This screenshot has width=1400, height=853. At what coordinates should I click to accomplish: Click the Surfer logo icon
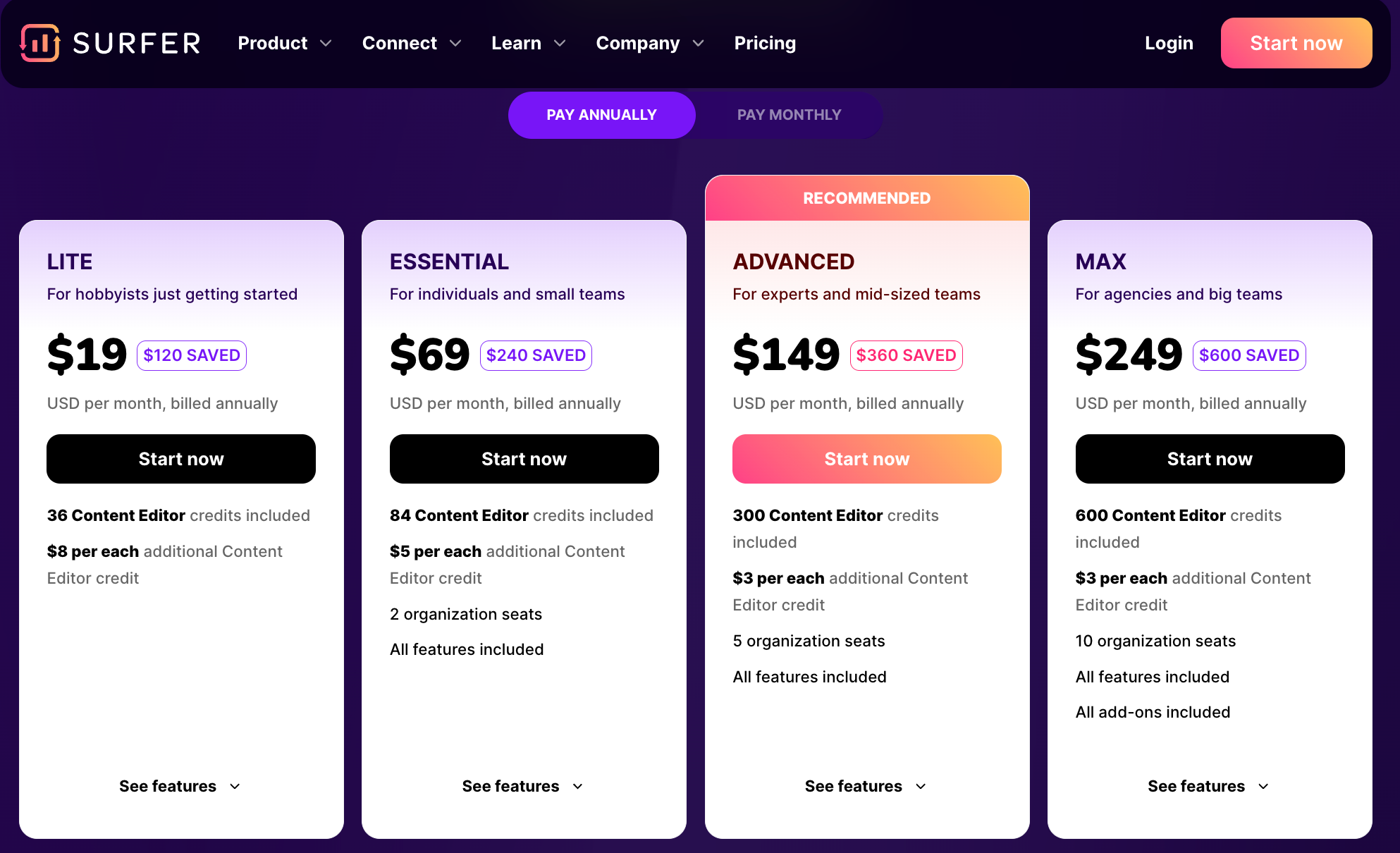point(39,43)
